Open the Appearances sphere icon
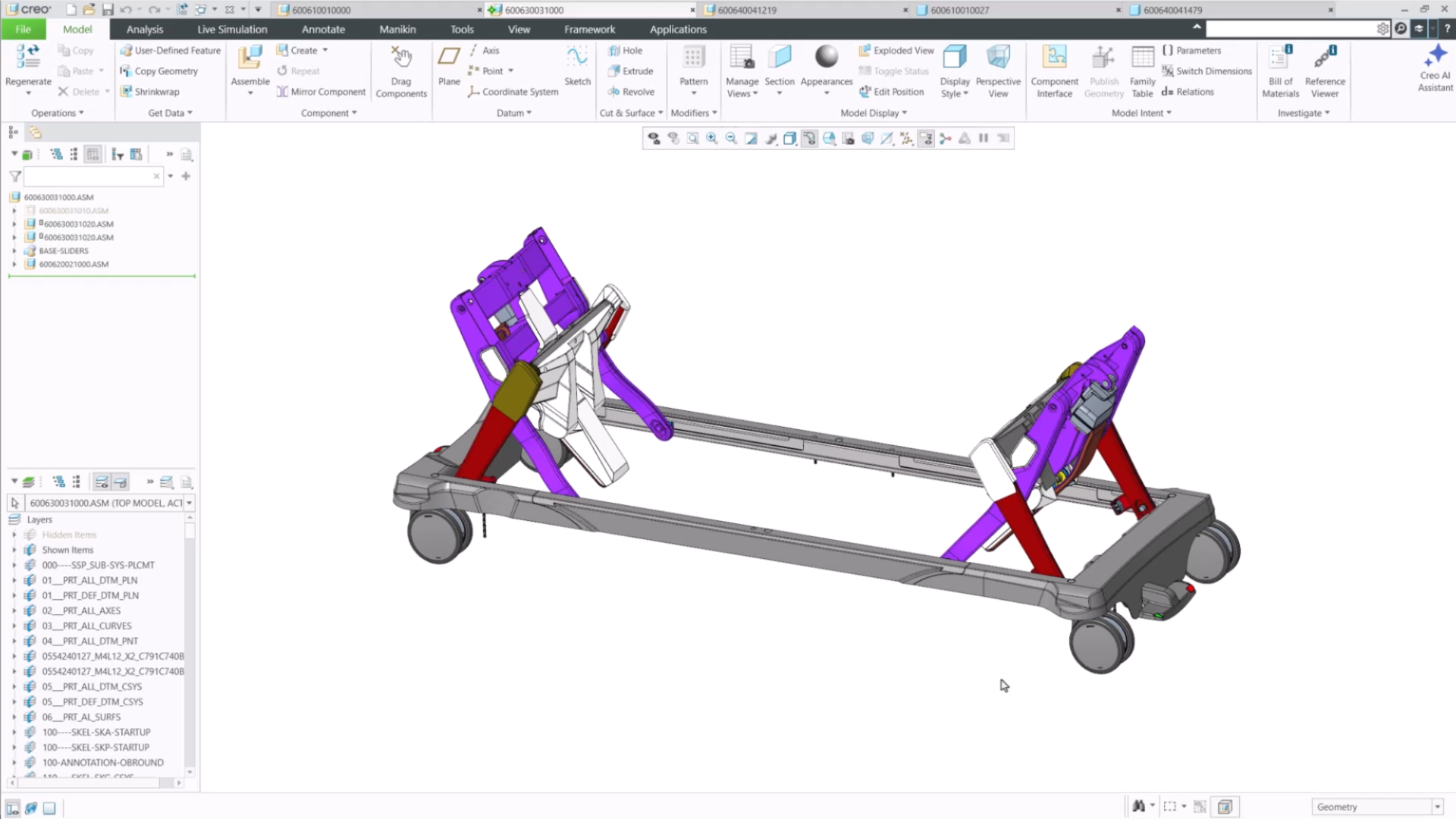 827,57
